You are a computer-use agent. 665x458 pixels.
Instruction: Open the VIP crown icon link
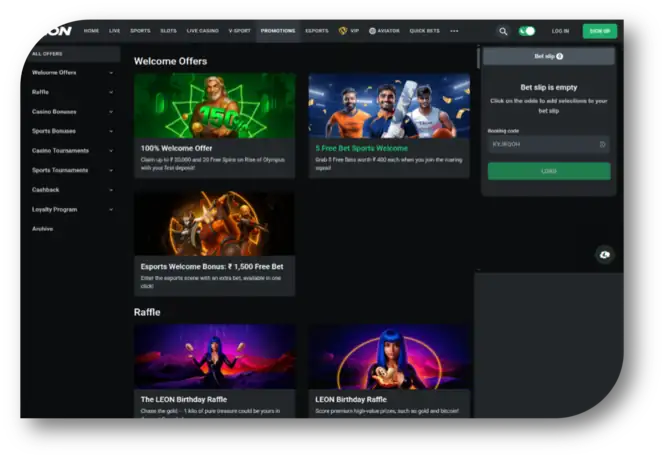pyautogui.click(x=347, y=31)
